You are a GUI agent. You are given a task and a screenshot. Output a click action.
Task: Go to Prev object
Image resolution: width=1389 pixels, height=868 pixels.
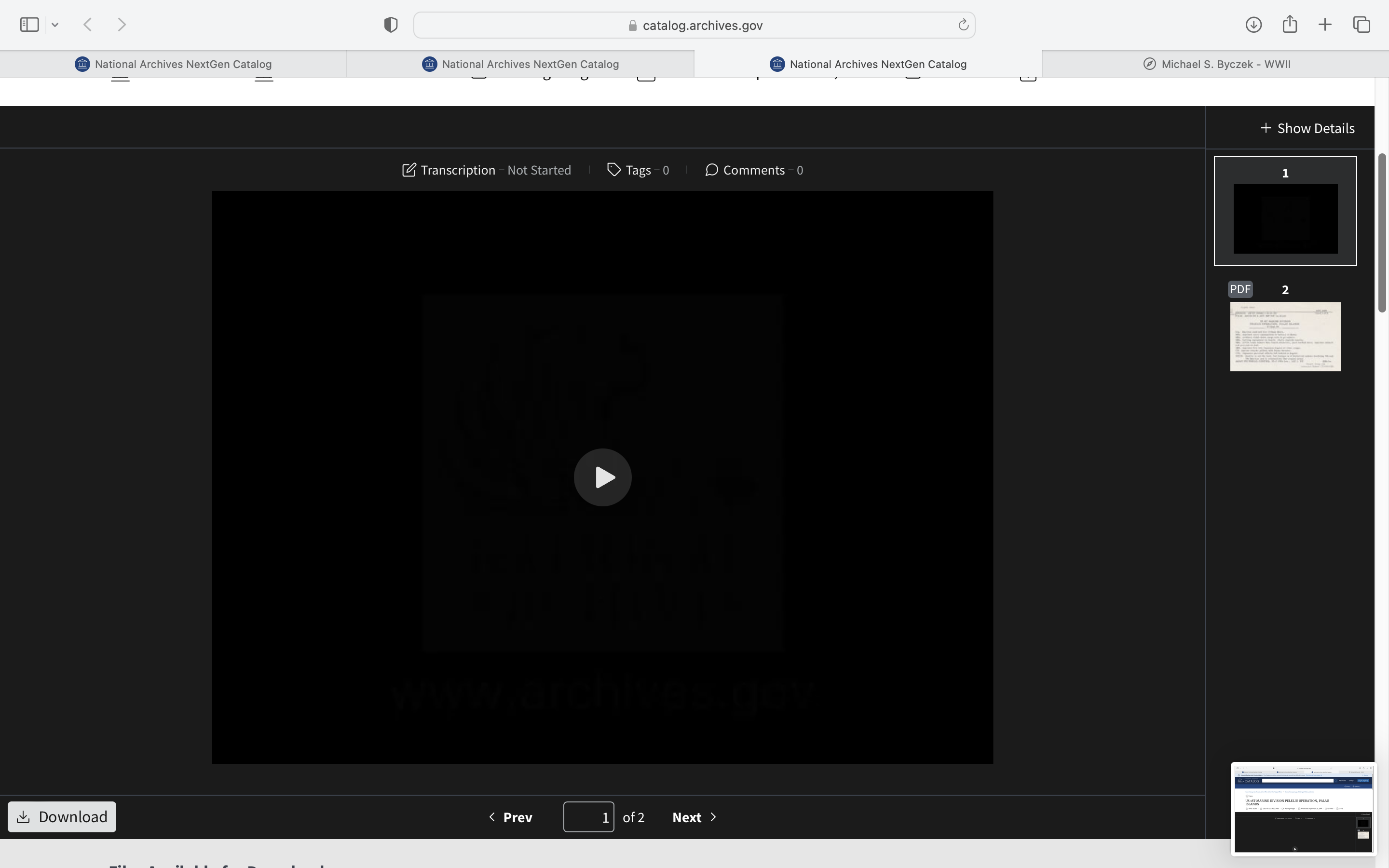510,817
